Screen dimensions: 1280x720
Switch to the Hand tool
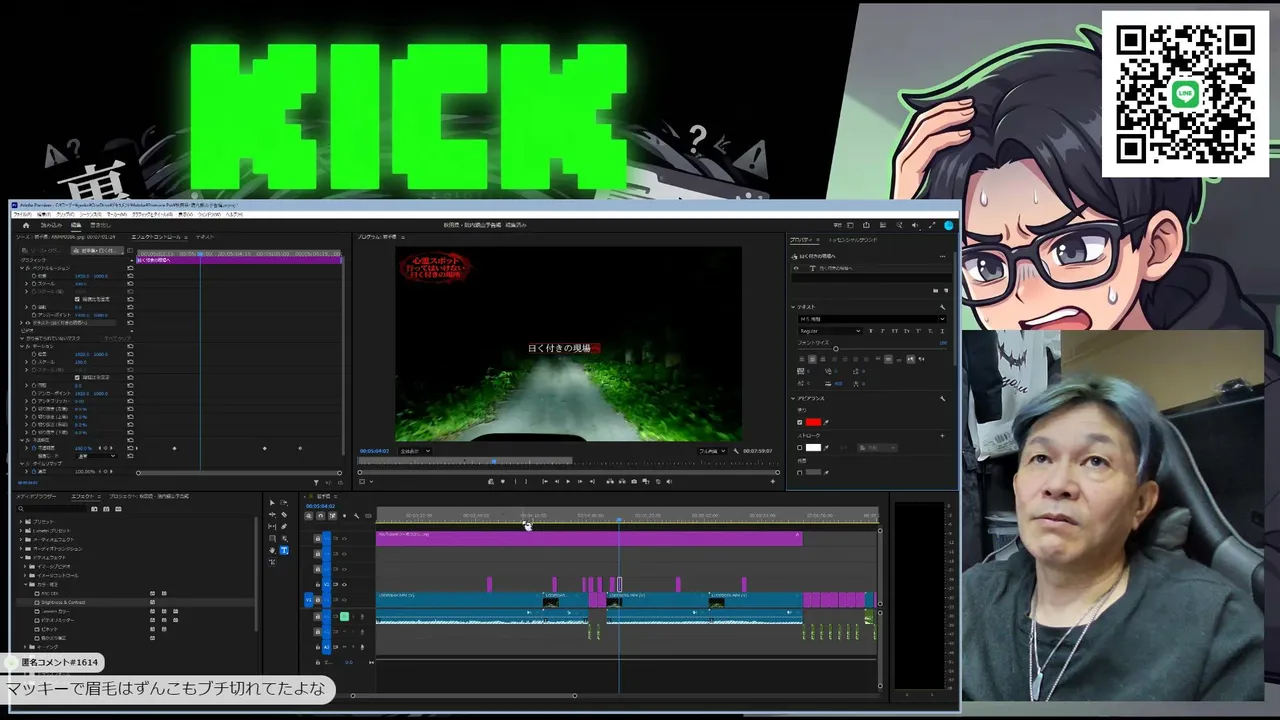pos(272,551)
